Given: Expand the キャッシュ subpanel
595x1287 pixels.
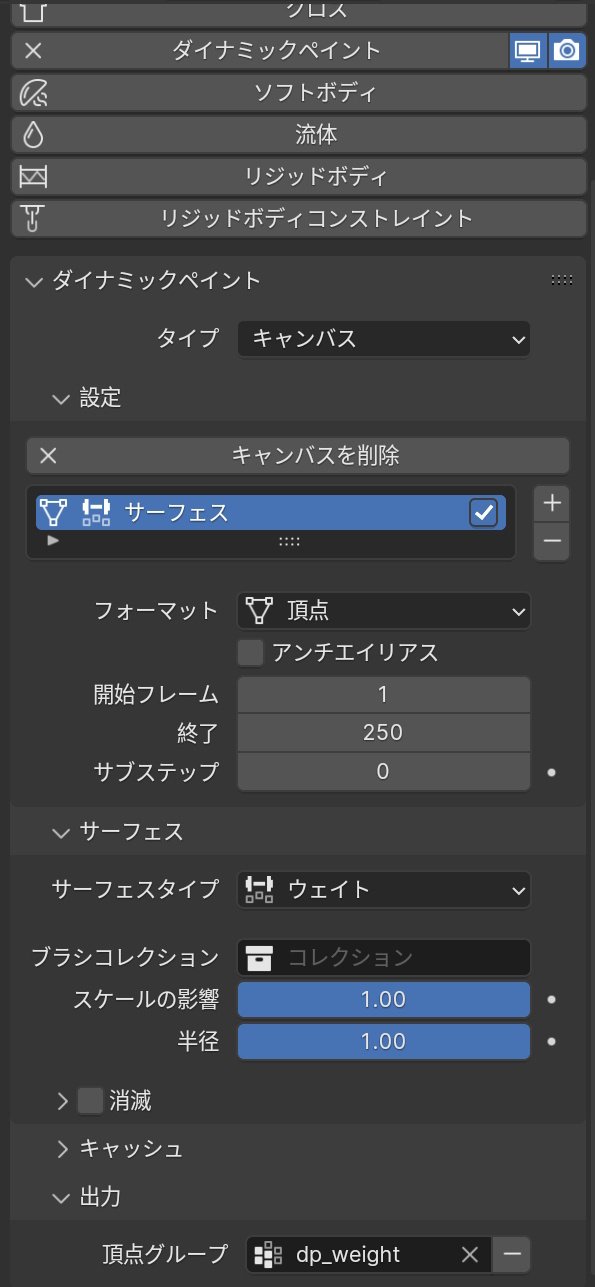Looking at the screenshot, I should pyautogui.click(x=63, y=1149).
